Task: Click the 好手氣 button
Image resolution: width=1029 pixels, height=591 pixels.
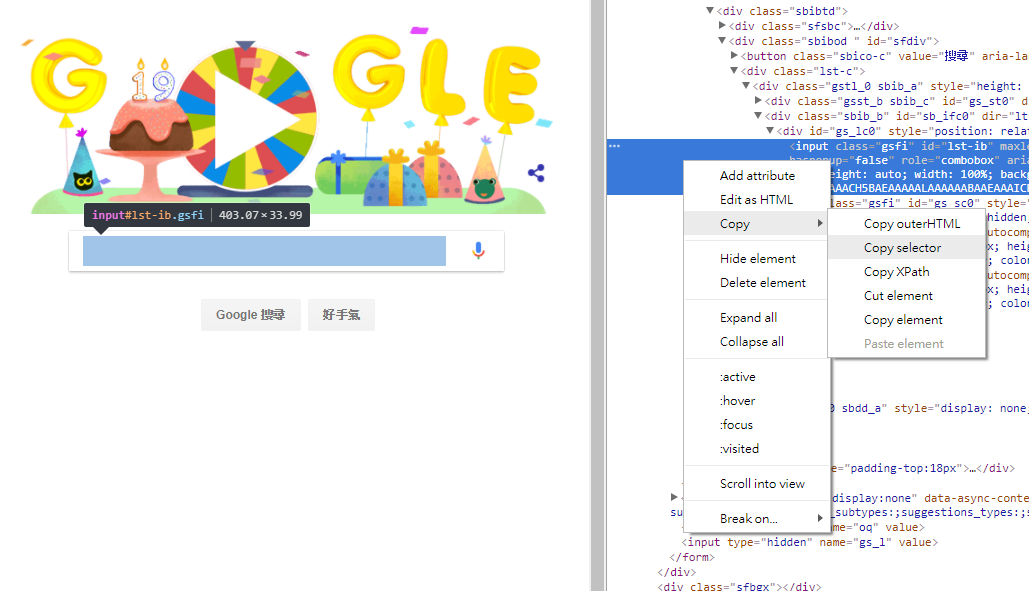Action: coord(341,315)
